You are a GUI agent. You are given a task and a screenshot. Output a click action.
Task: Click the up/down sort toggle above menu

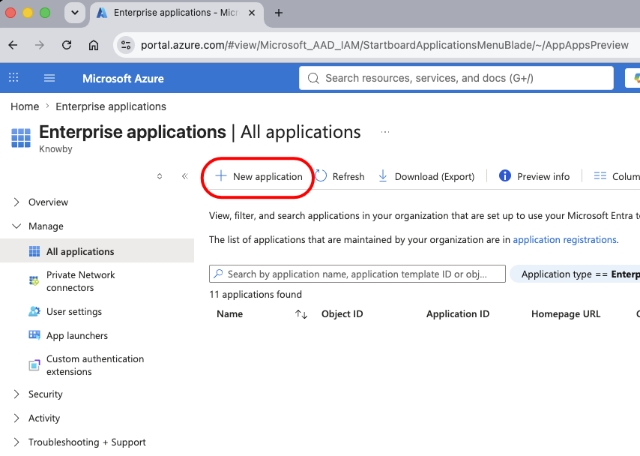tap(160, 176)
